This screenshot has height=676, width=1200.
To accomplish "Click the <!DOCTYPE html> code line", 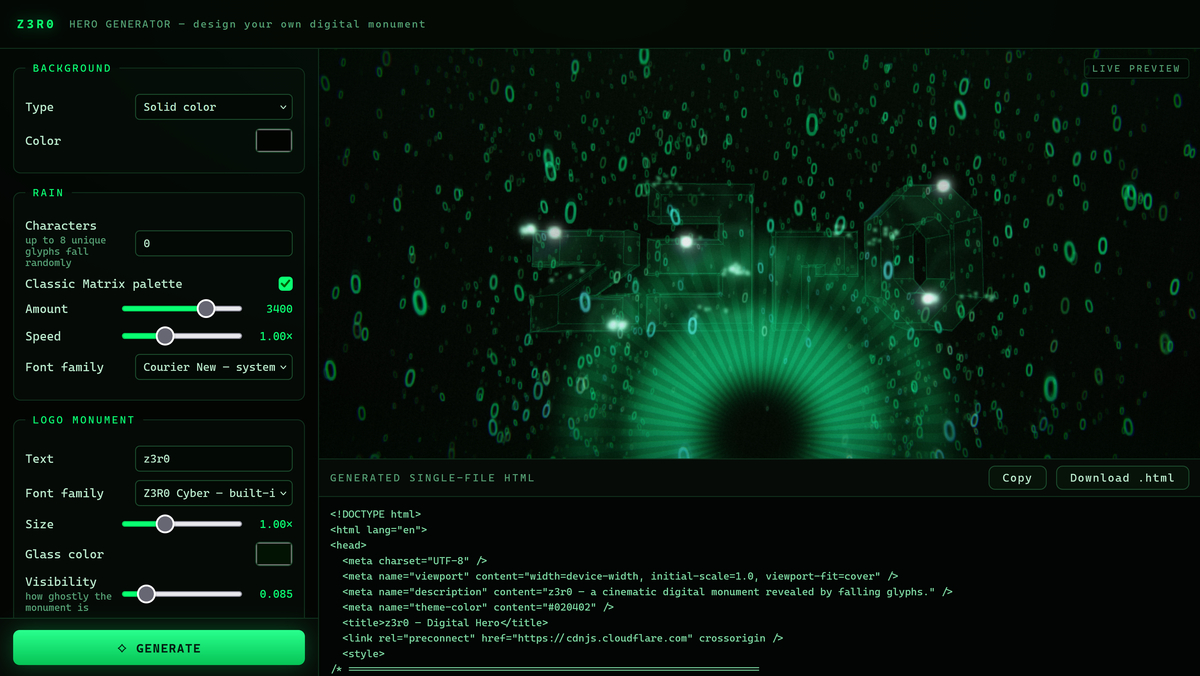I will pyautogui.click(x=376, y=514).
